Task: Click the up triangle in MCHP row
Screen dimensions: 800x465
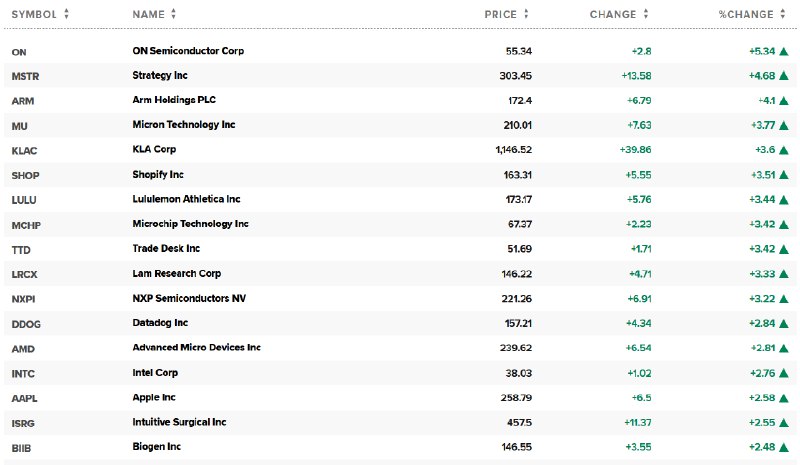Action: point(784,224)
